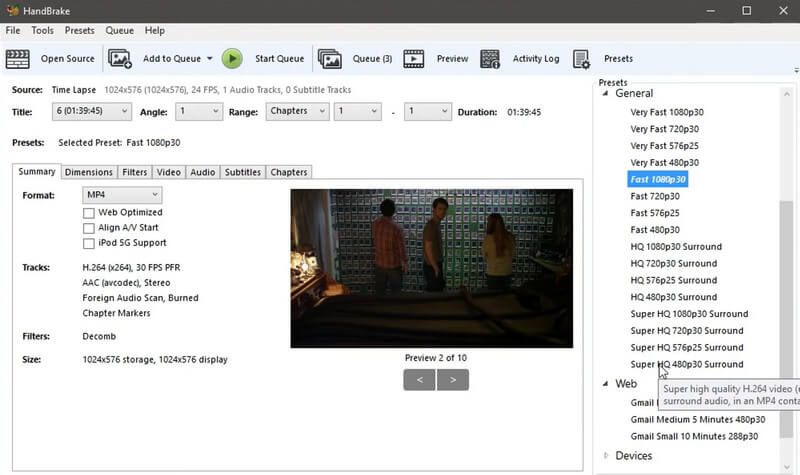Open the Title dropdown showing 6 (01:39:45)
The height and width of the screenshot is (475, 800).
tap(107, 113)
